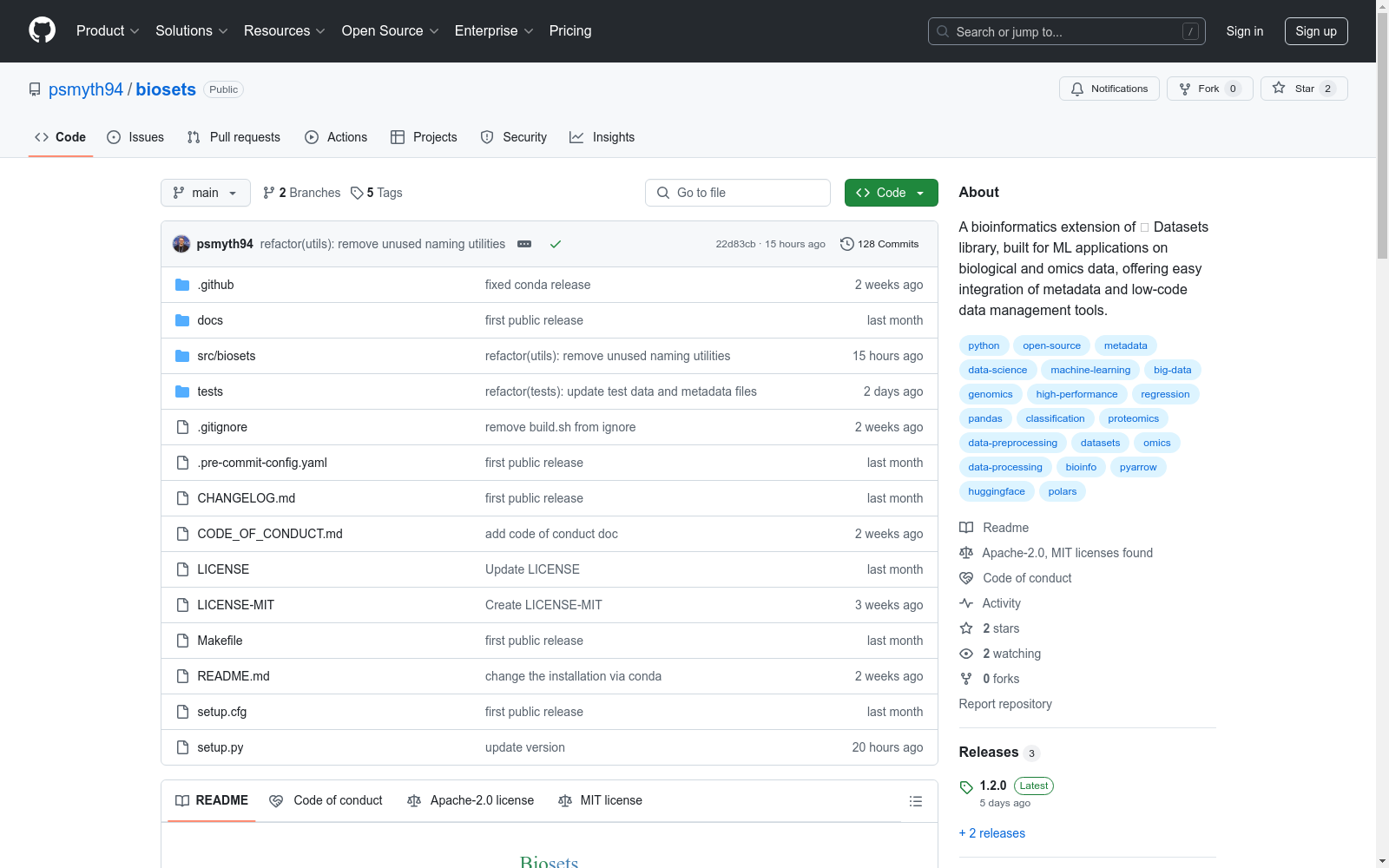
Task: Open the CODE_OF_CONDUCT.md file
Action: (270, 534)
